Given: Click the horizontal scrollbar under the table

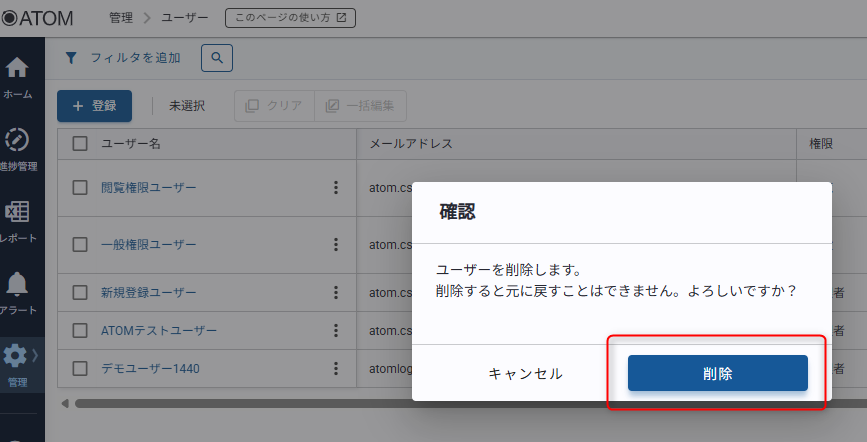Looking at the screenshot, I should tap(240, 403).
